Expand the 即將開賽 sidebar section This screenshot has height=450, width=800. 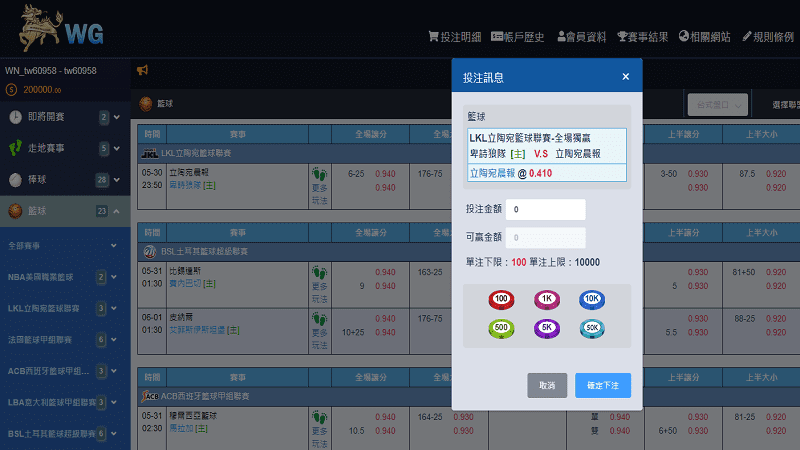pos(117,117)
